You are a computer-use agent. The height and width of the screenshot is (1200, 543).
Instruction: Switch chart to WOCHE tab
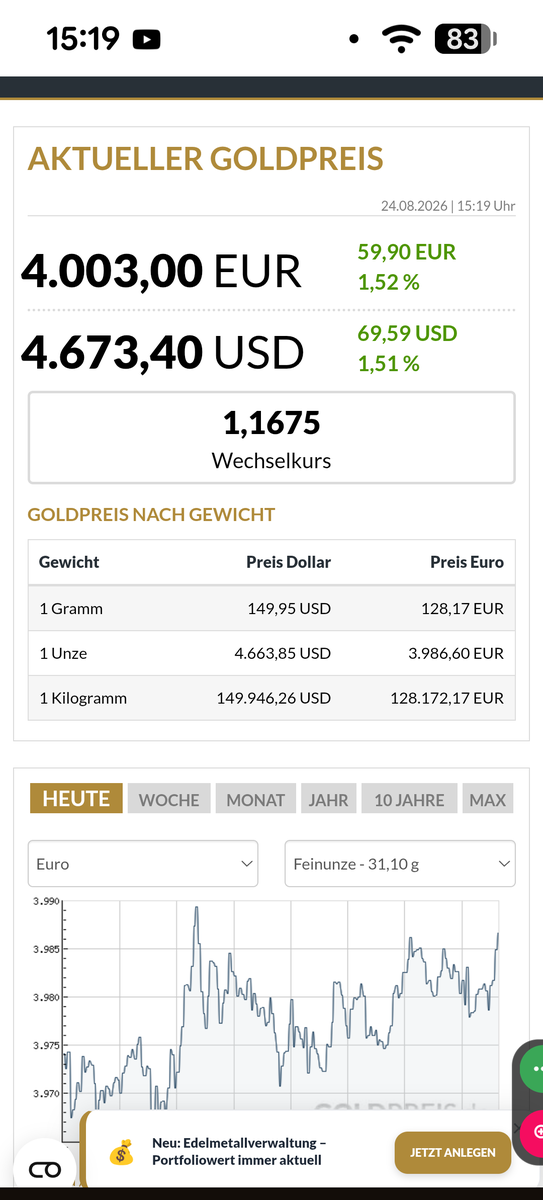point(169,799)
